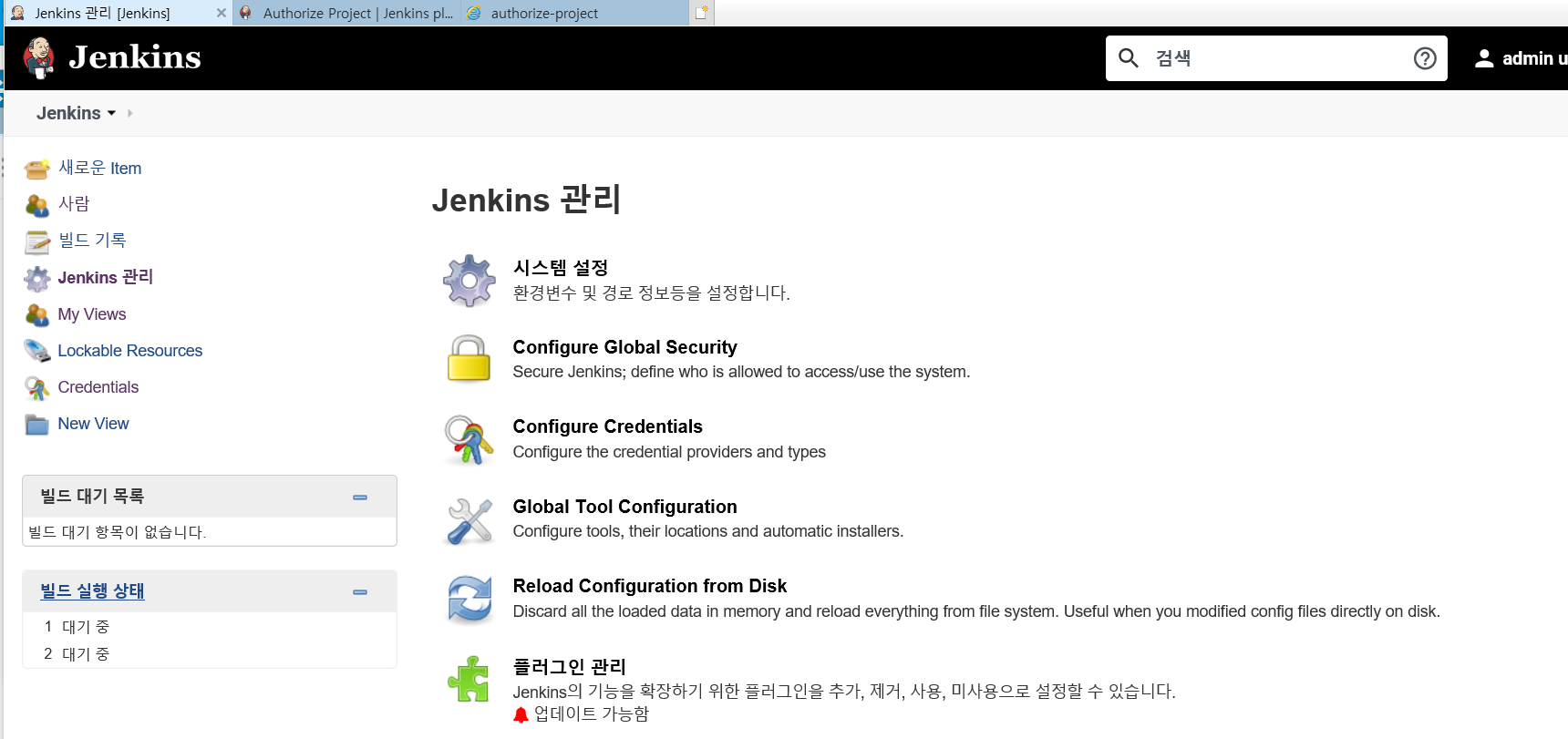Click the 업데이트 가능함 text
This screenshot has width=1568, height=739.
592,714
